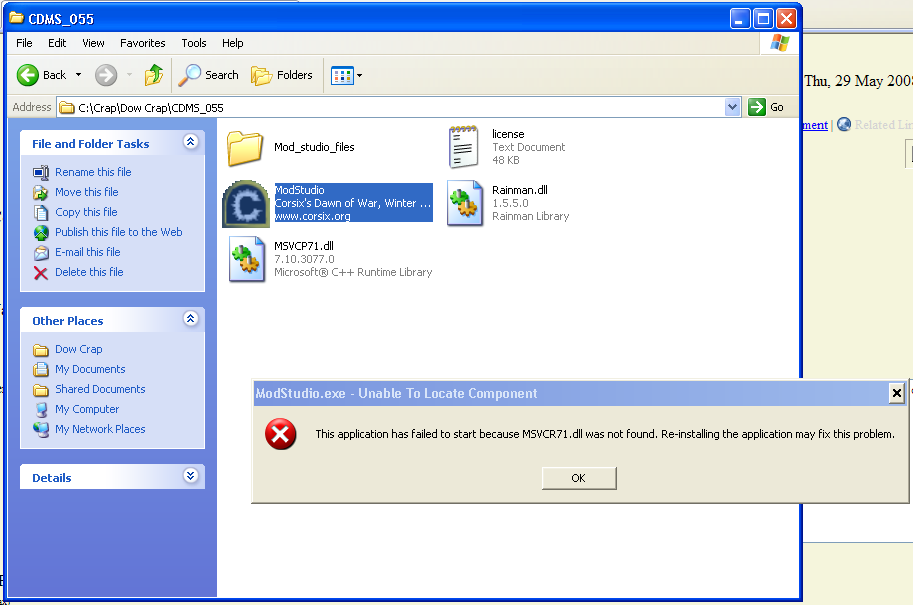This screenshot has height=605, width=913.
Task: Select the license text document icon
Action: pyautogui.click(x=463, y=147)
